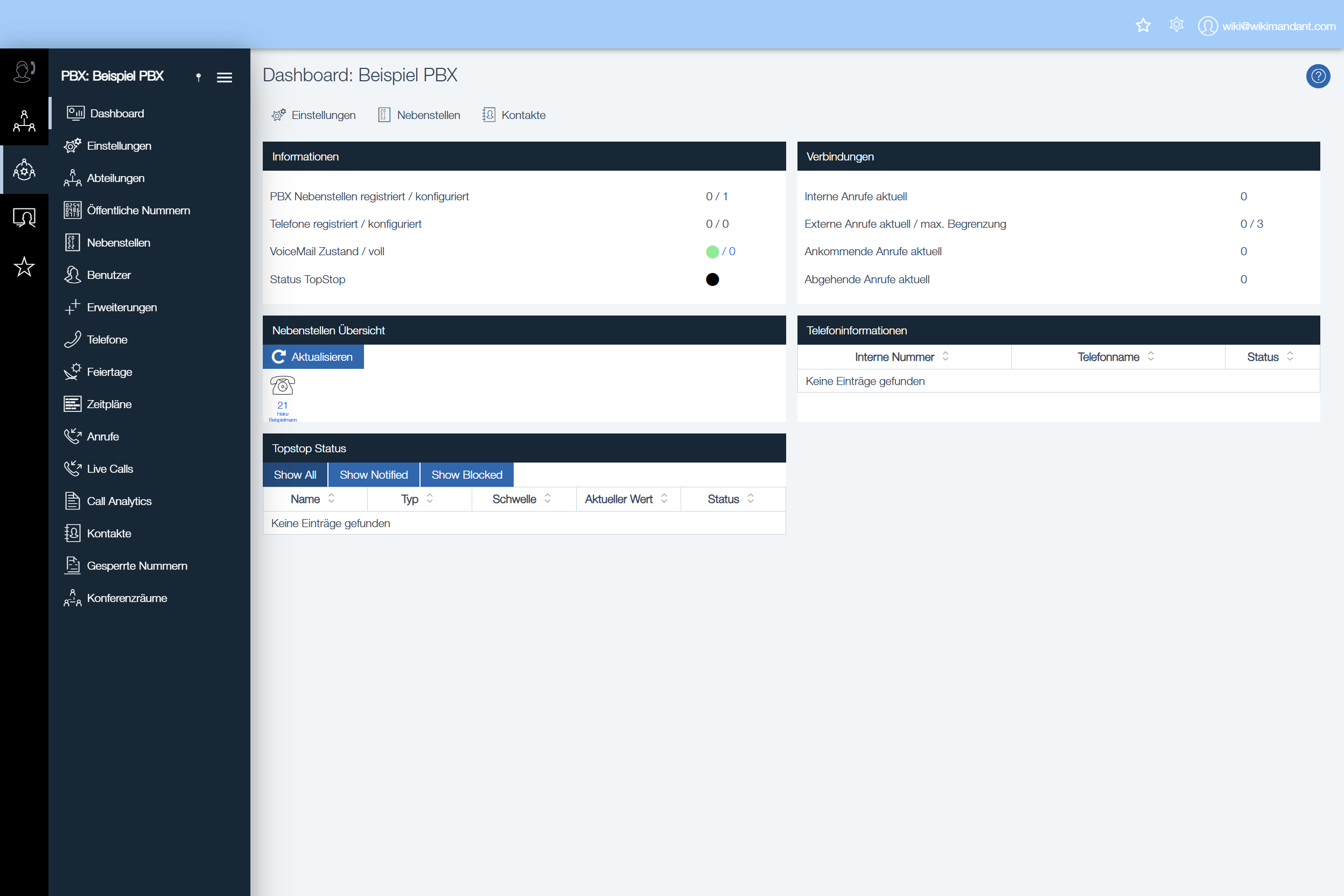Image resolution: width=1344 pixels, height=896 pixels.
Task: Open Call Analytics in sidebar menu
Action: 119,501
